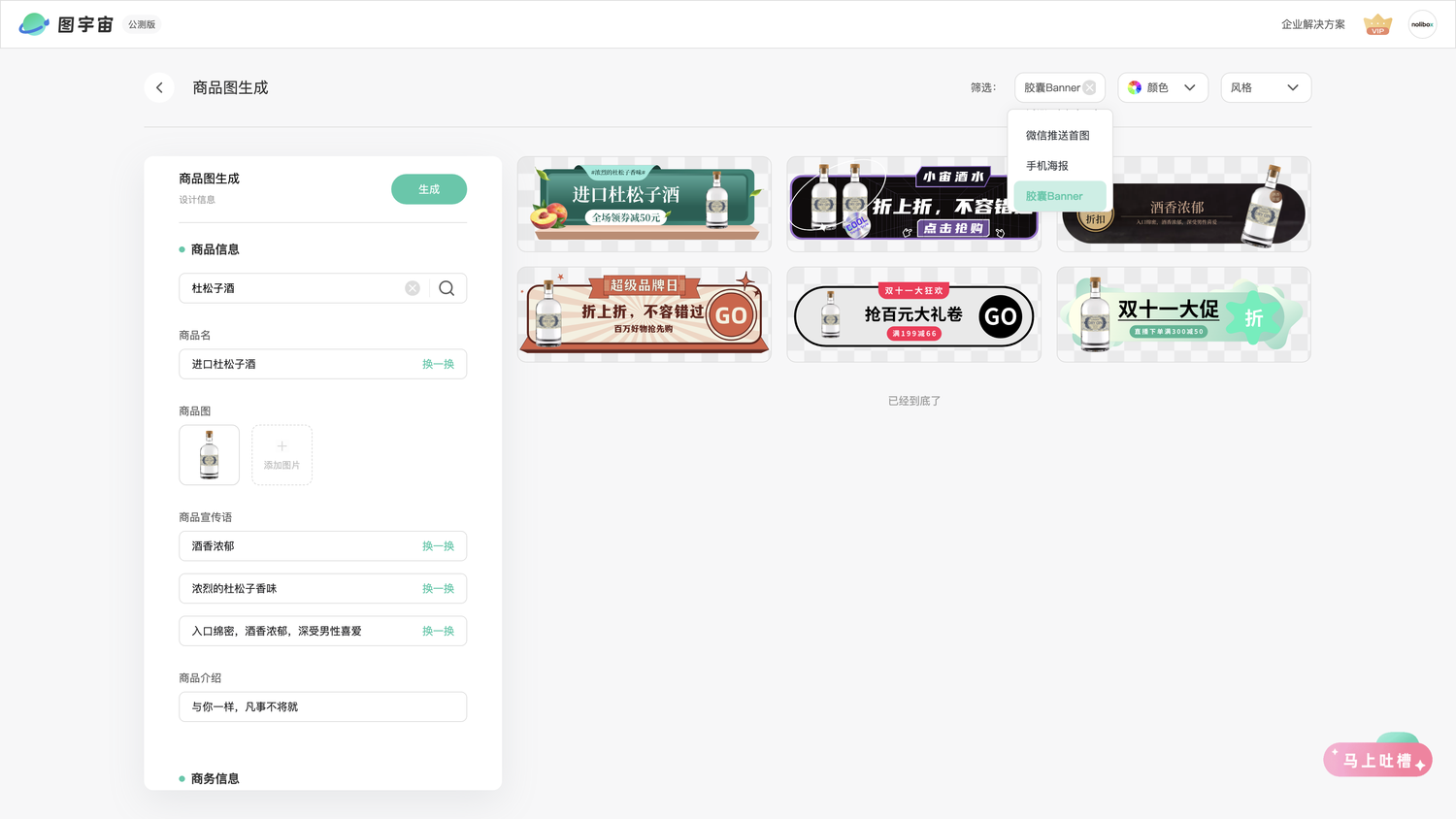This screenshot has width=1456, height=819.
Task: Open the nolibox user avatar
Action: pos(1422,24)
